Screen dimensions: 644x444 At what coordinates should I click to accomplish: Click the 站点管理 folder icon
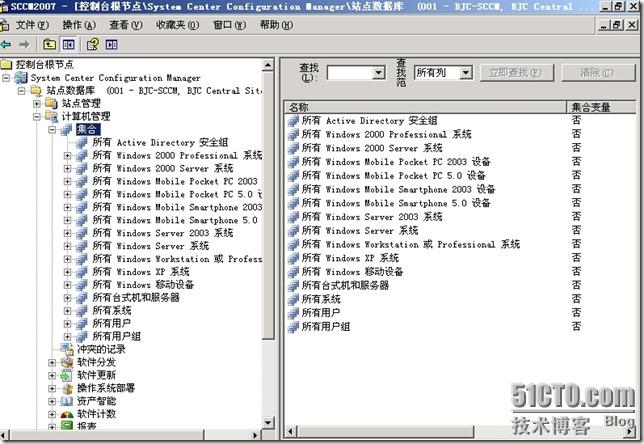click(x=51, y=104)
